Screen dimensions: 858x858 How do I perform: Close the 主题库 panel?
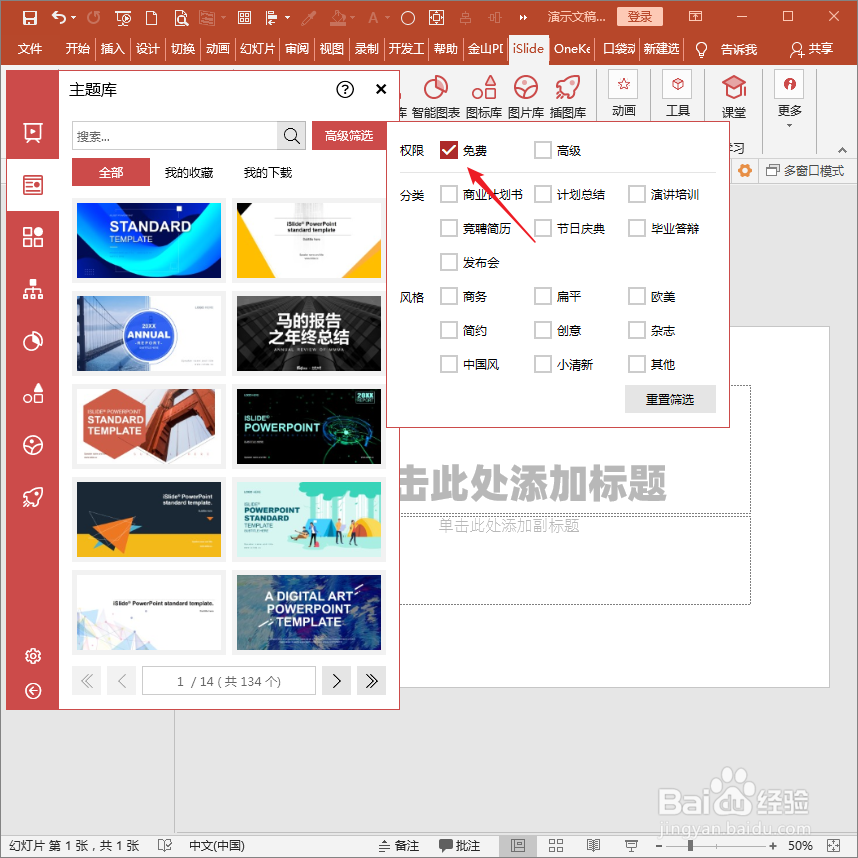pyautogui.click(x=381, y=89)
